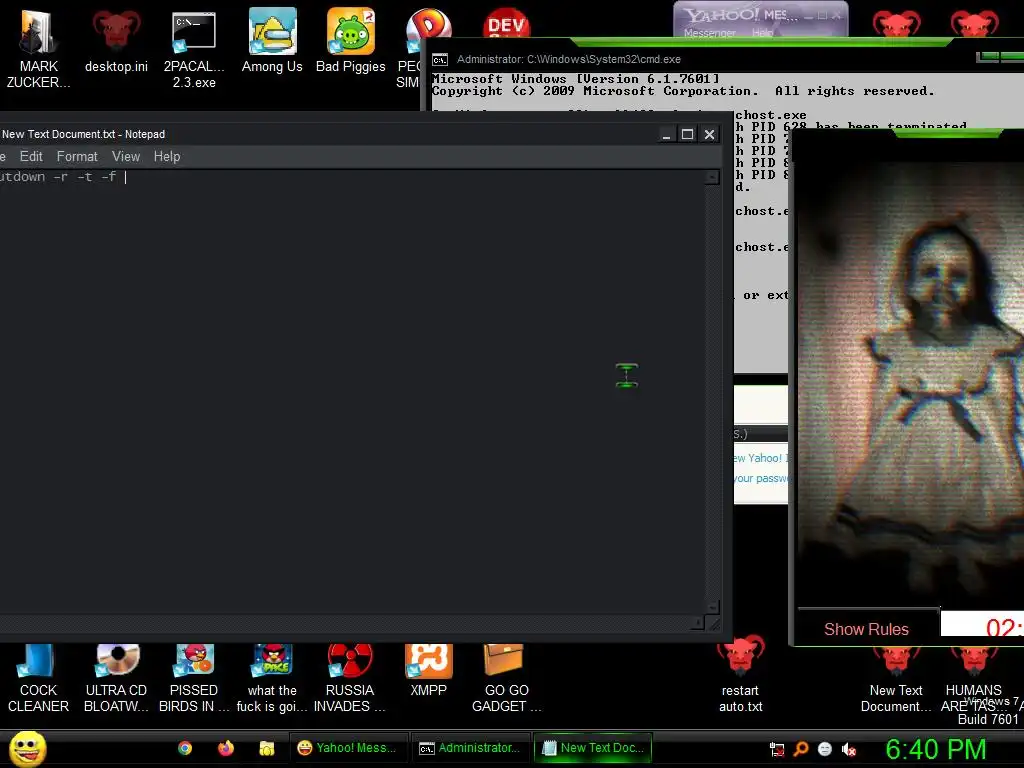The width and height of the screenshot is (1024, 768).
Task: Click the Yahoo smiley tray icon
Action: tap(825, 749)
